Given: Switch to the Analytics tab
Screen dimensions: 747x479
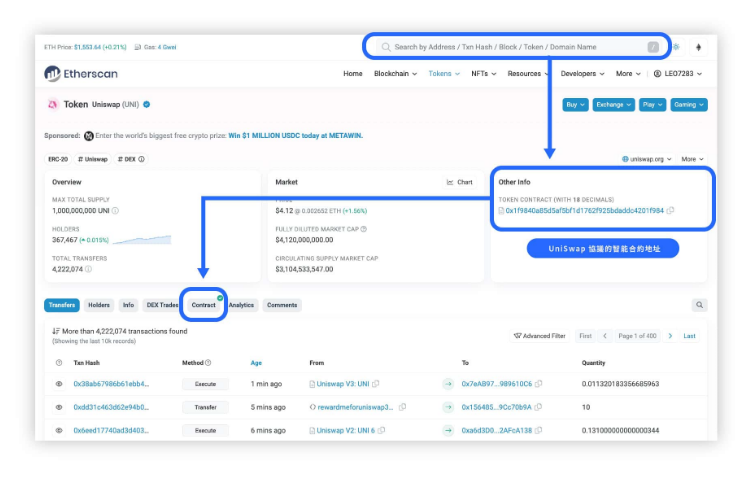Looking at the screenshot, I should tap(241, 305).
